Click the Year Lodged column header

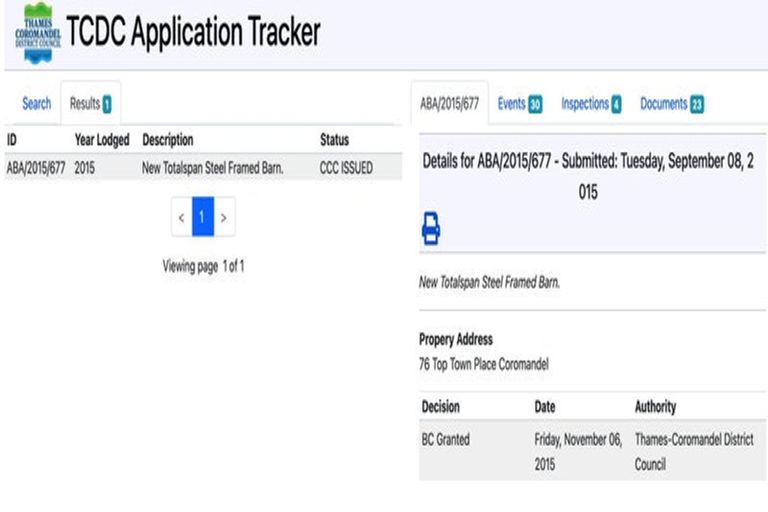(x=102, y=140)
